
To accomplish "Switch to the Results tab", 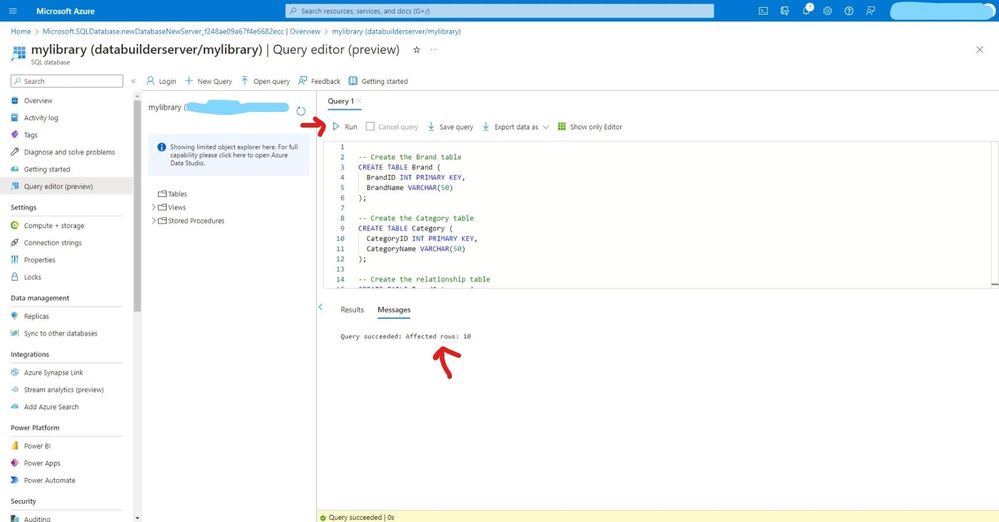I will (x=352, y=310).
